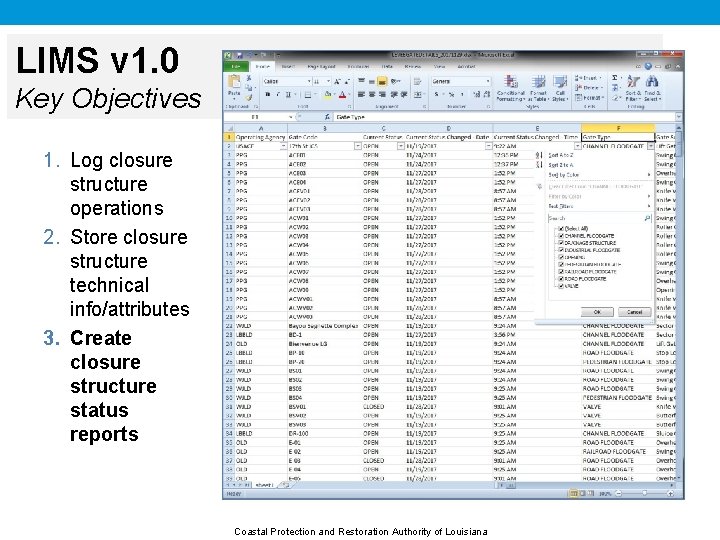
Task: Click the Insert Function fx icon
Action: [327, 117]
